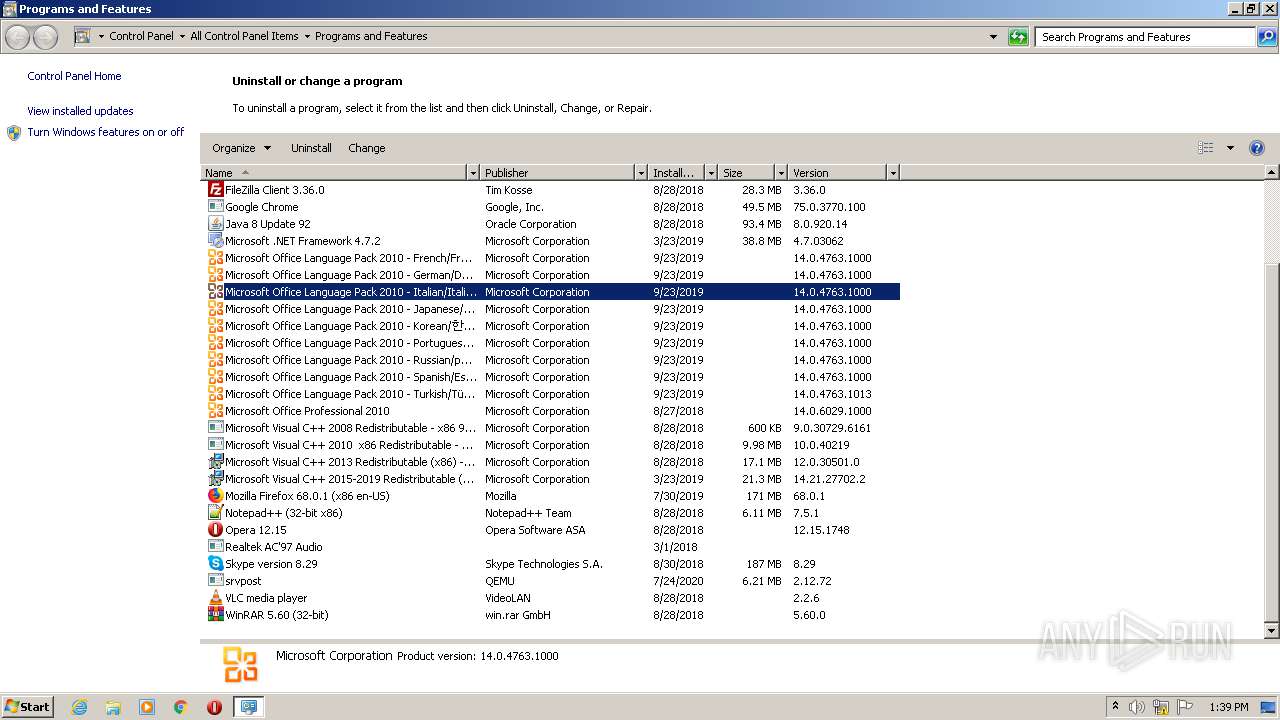Expand the Control Panel breadcrumb arrow
Screen dimensions: 1280x720
[182, 37]
